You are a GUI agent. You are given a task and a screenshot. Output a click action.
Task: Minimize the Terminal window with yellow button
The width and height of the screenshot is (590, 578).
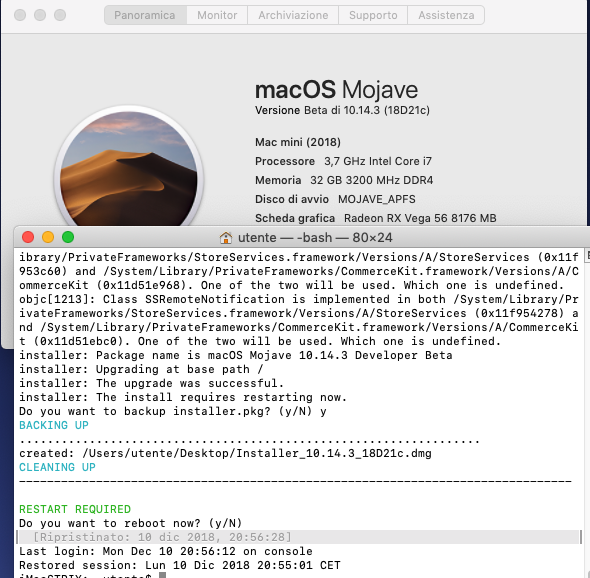tap(48, 237)
